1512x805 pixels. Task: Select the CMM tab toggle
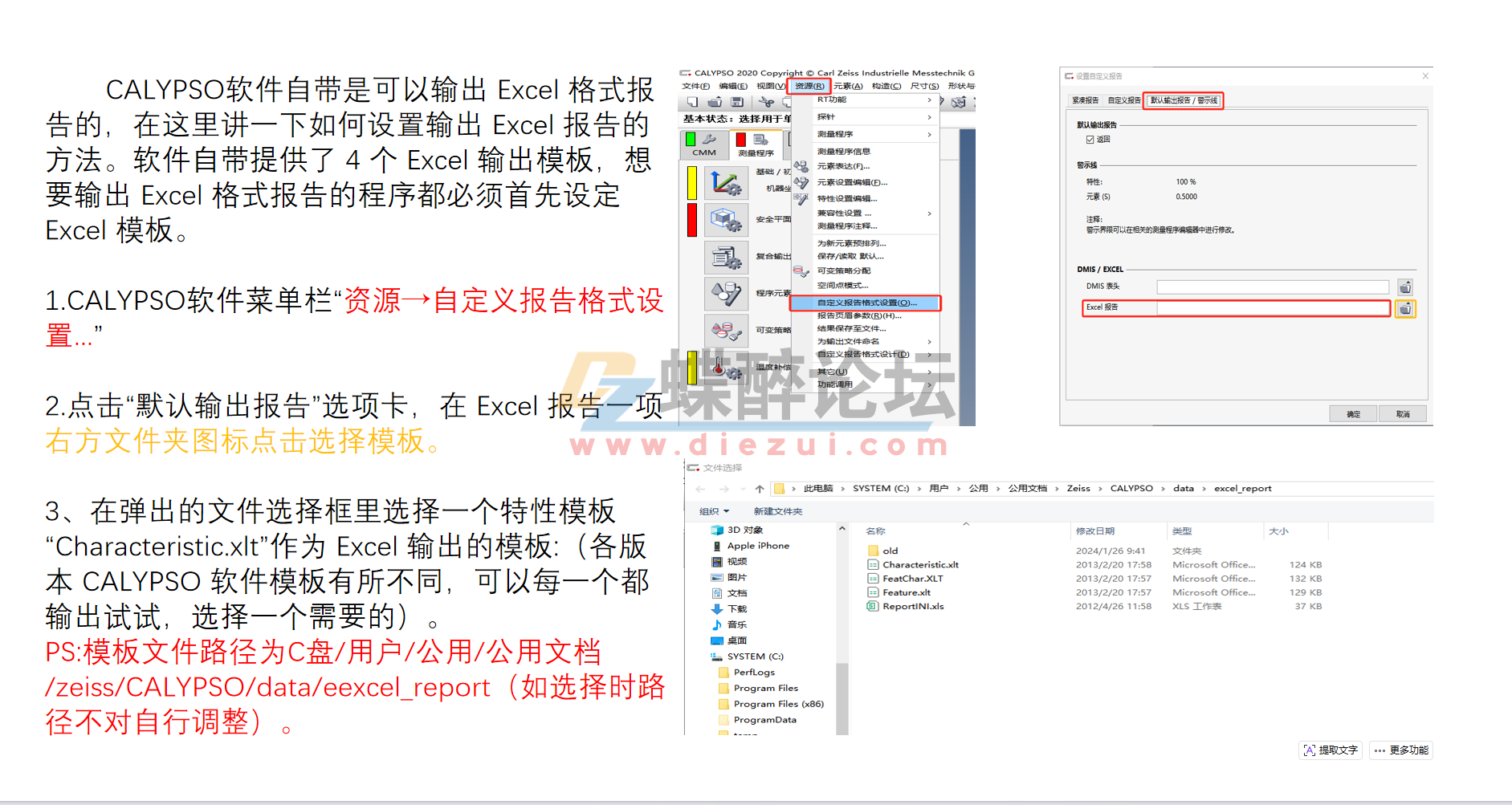703,144
